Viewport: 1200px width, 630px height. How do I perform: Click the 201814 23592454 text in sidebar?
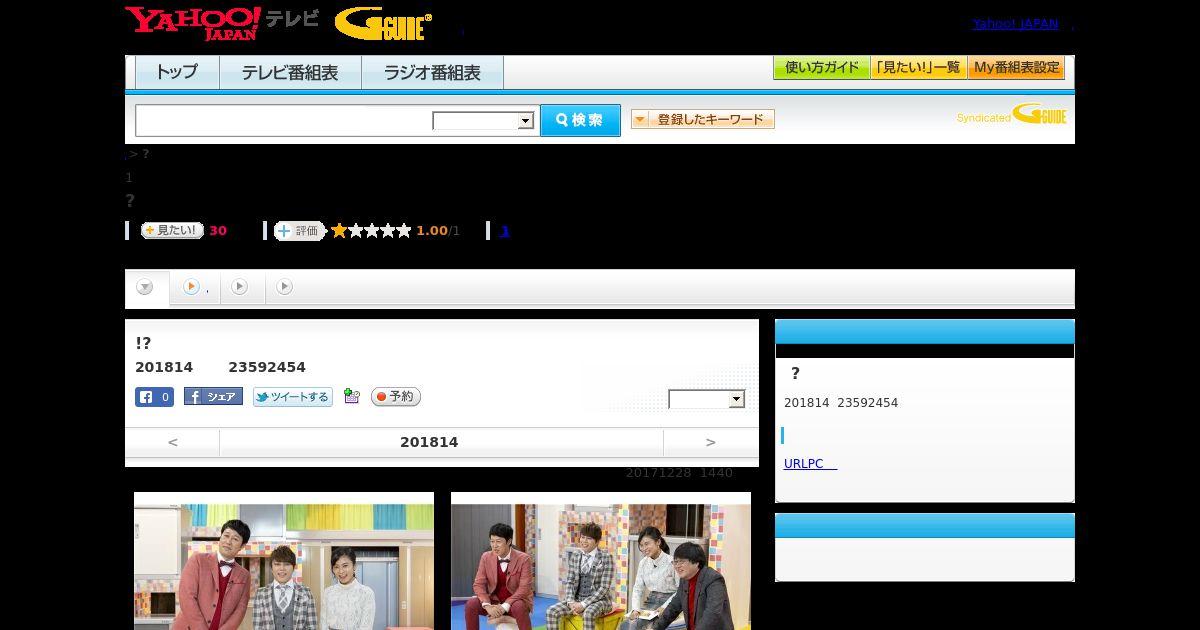[x=841, y=403]
